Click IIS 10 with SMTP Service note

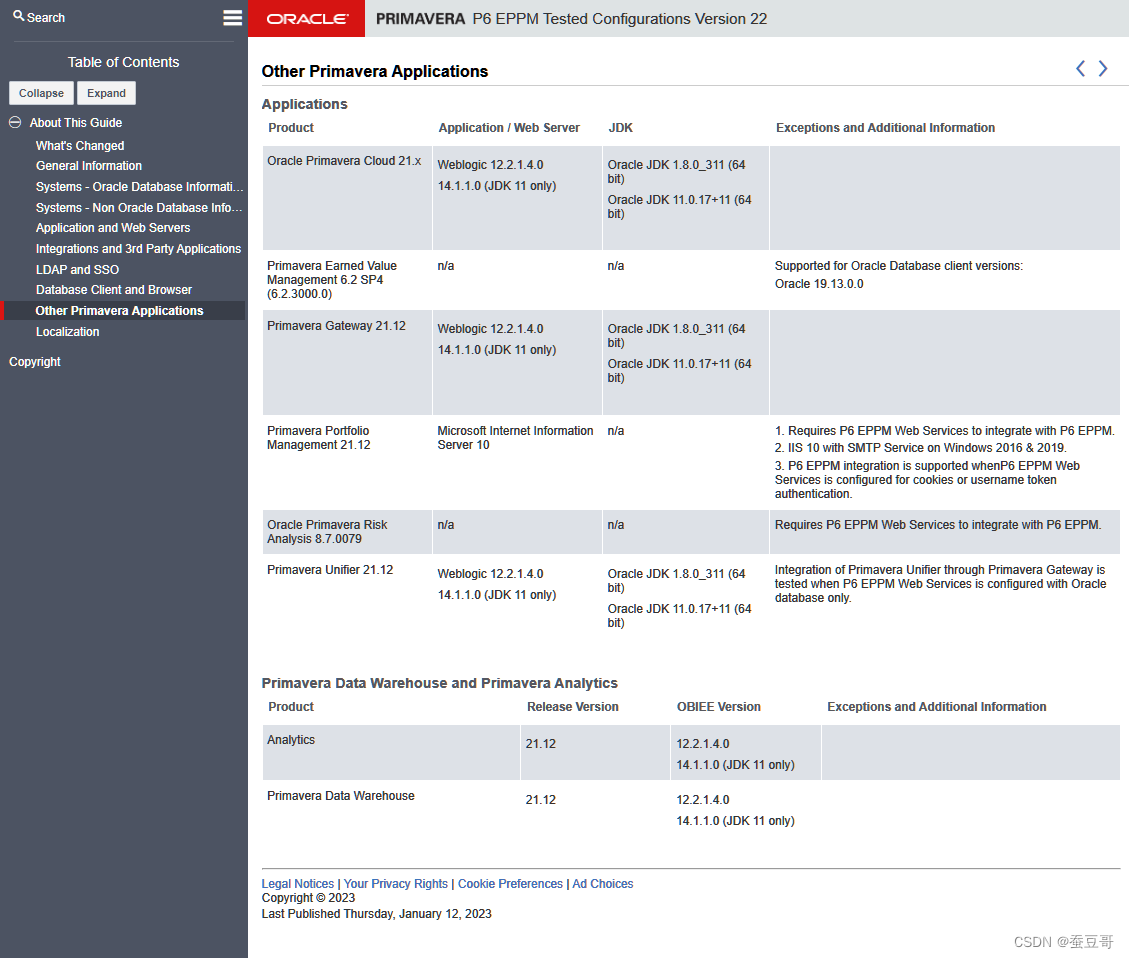(x=920, y=448)
